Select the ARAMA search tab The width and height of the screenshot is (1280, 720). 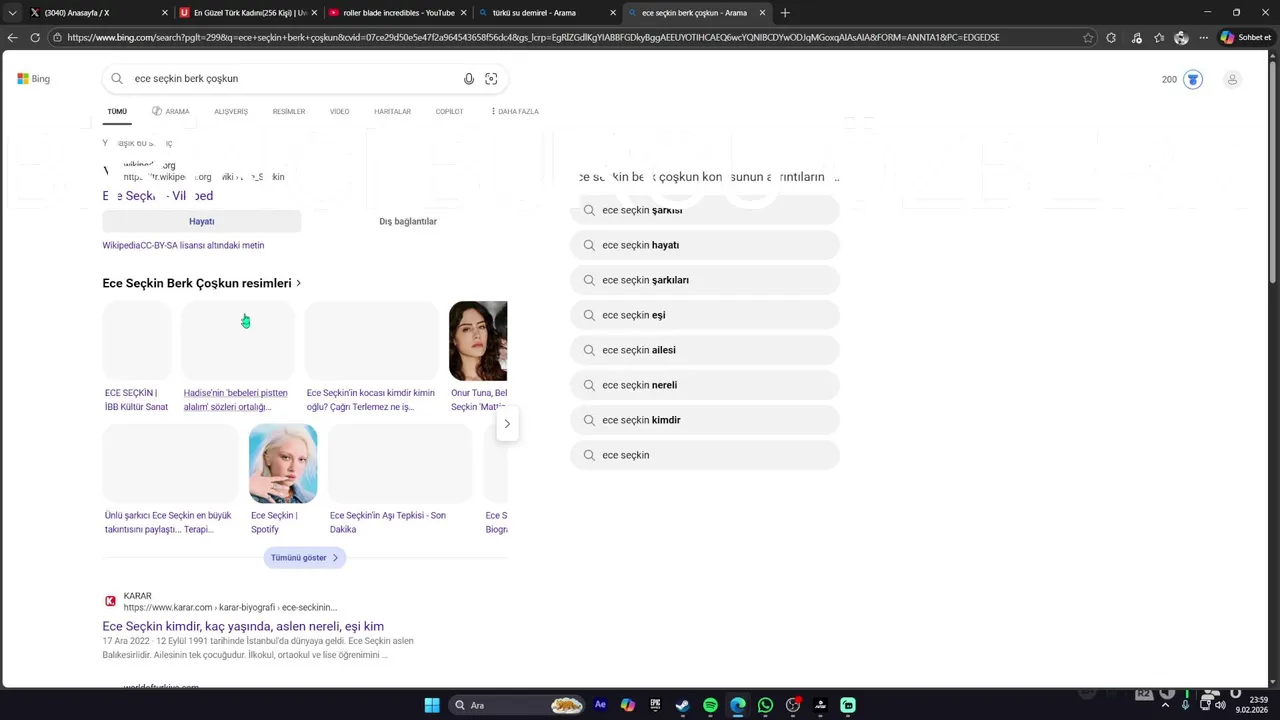171,112
